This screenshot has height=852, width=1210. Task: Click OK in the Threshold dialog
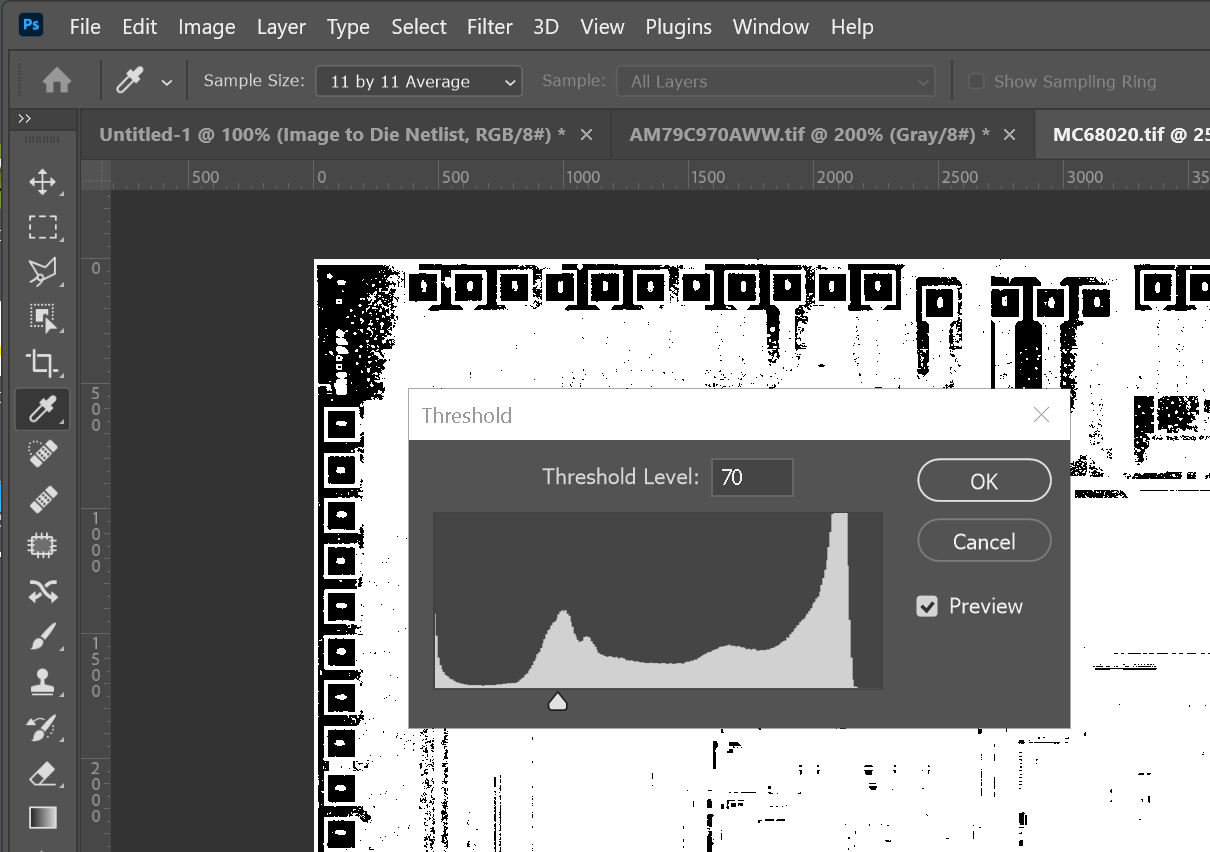point(984,481)
